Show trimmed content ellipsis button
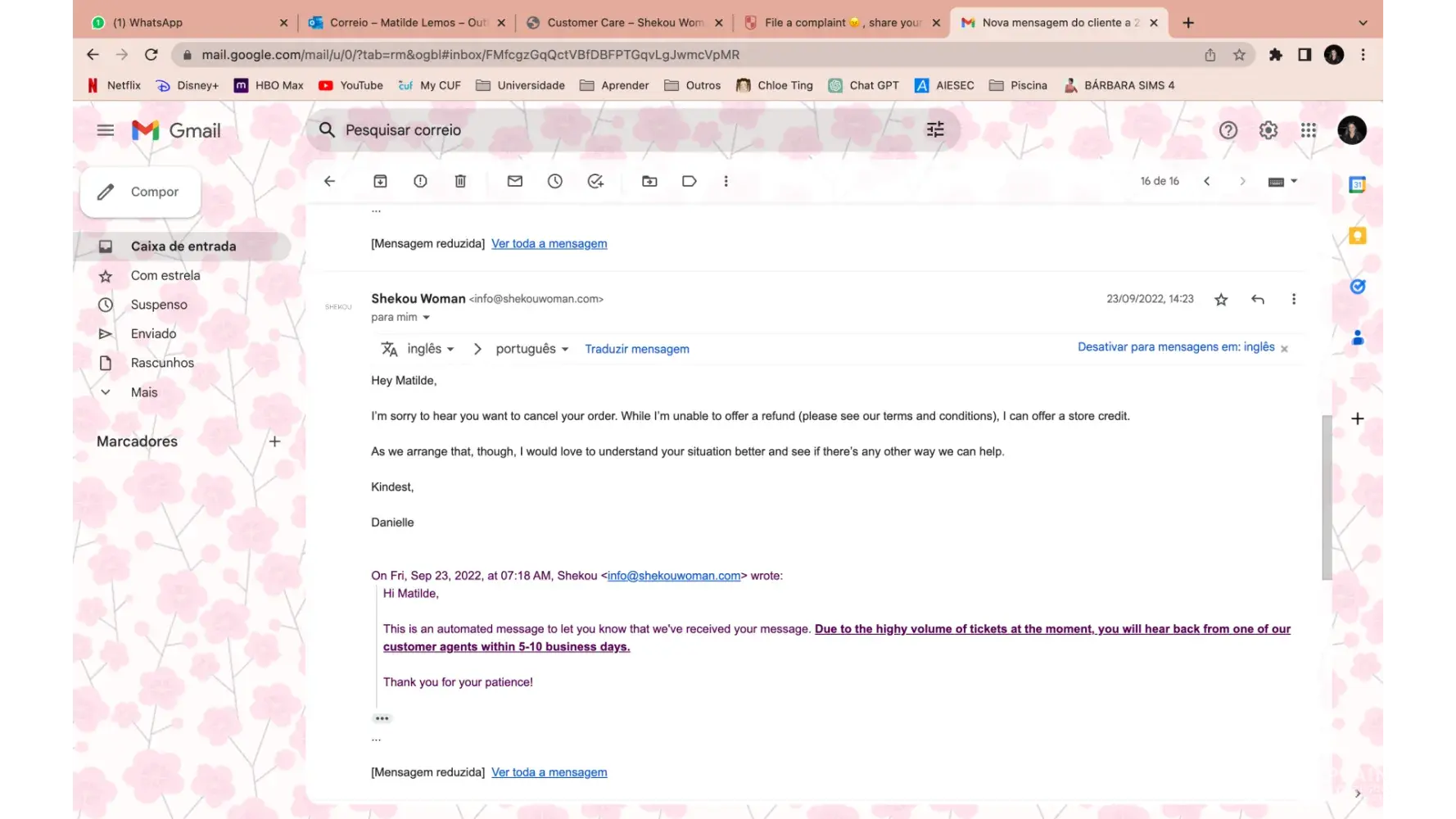Viewport: 1456px width, 819px height. coord(382,718)
